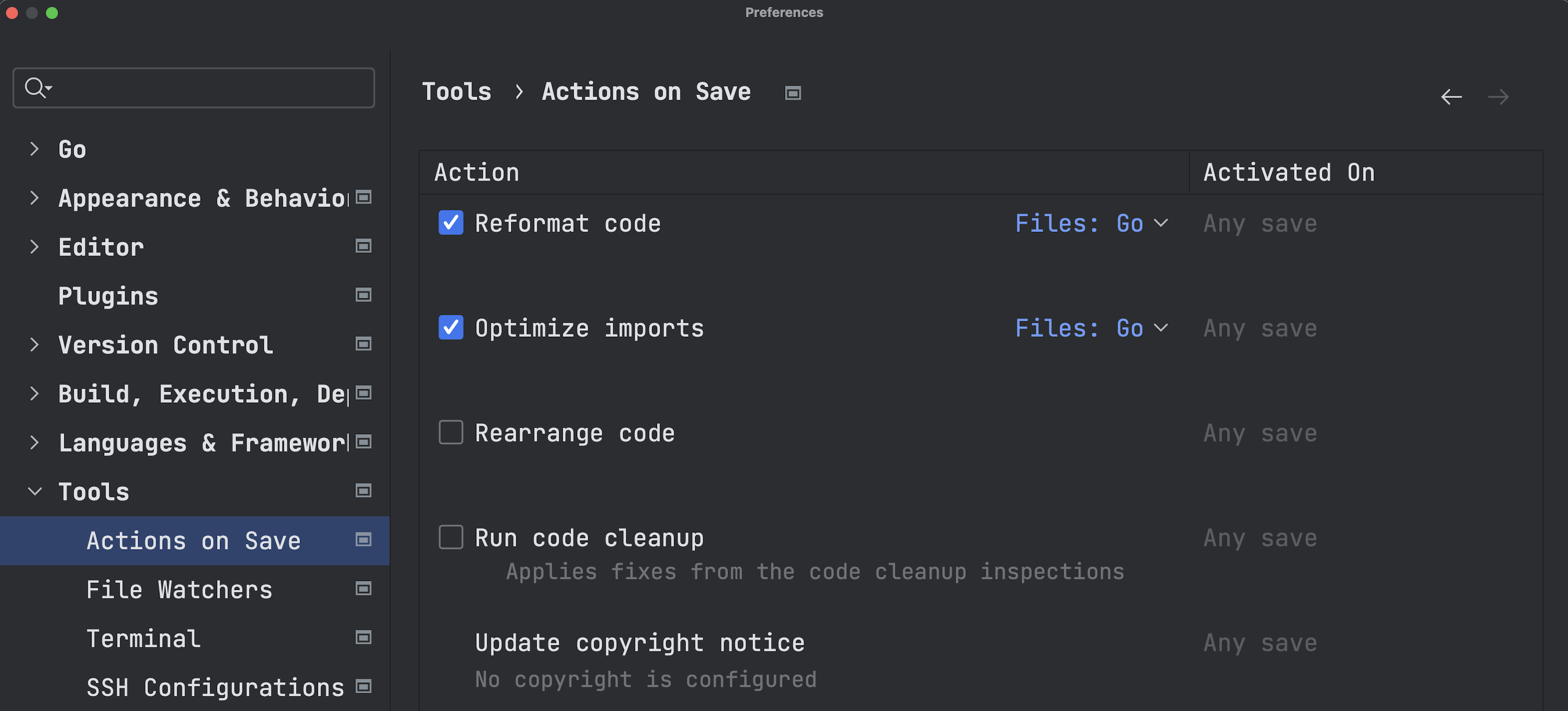This screenshot has height=711, width=1568.
Task: Open Files: Go dropdown for Reformat code
Action: (x=1091, y=223)
